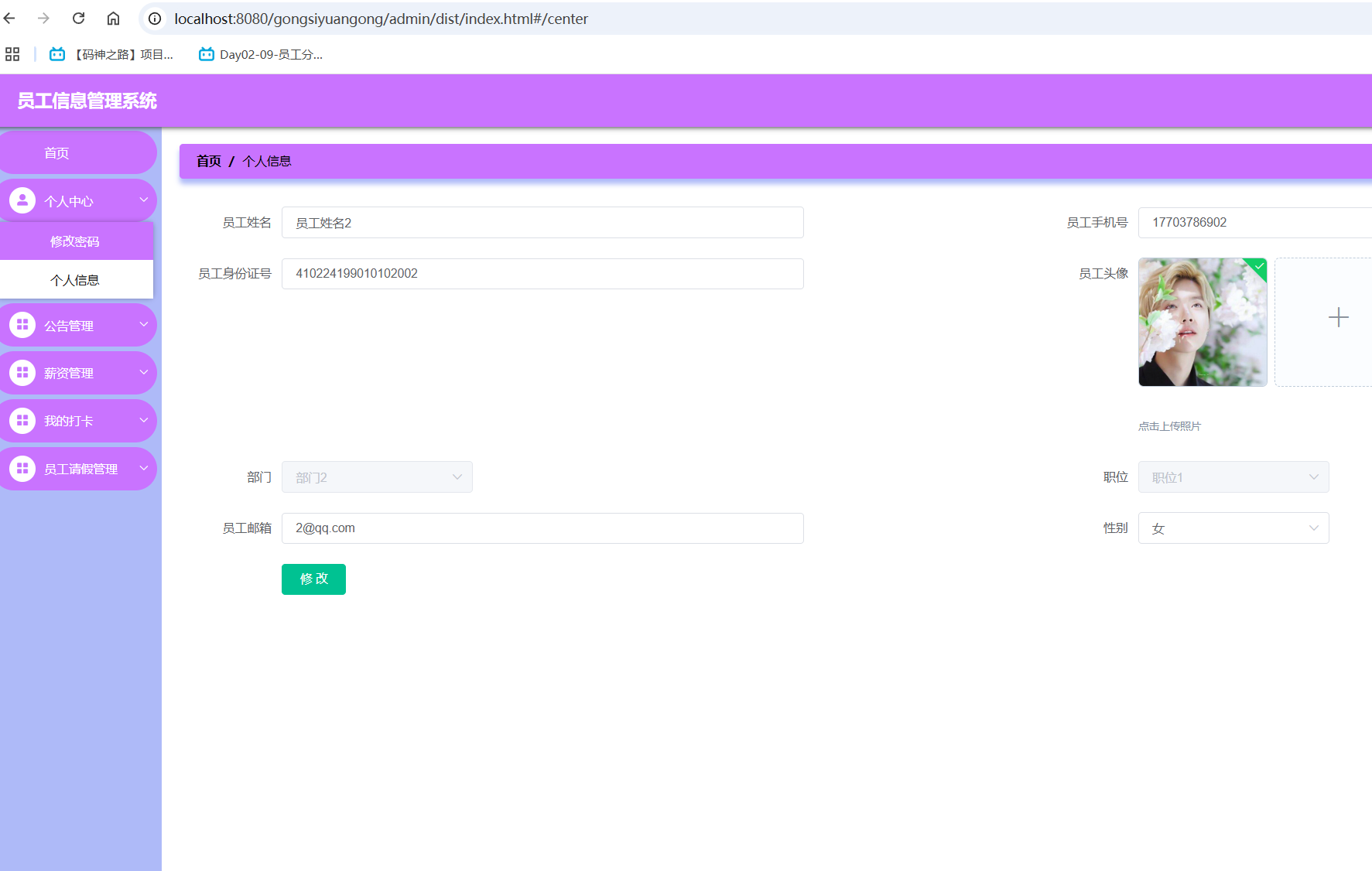Click the 我的打卡 grid icon

(x=22, y=421)
